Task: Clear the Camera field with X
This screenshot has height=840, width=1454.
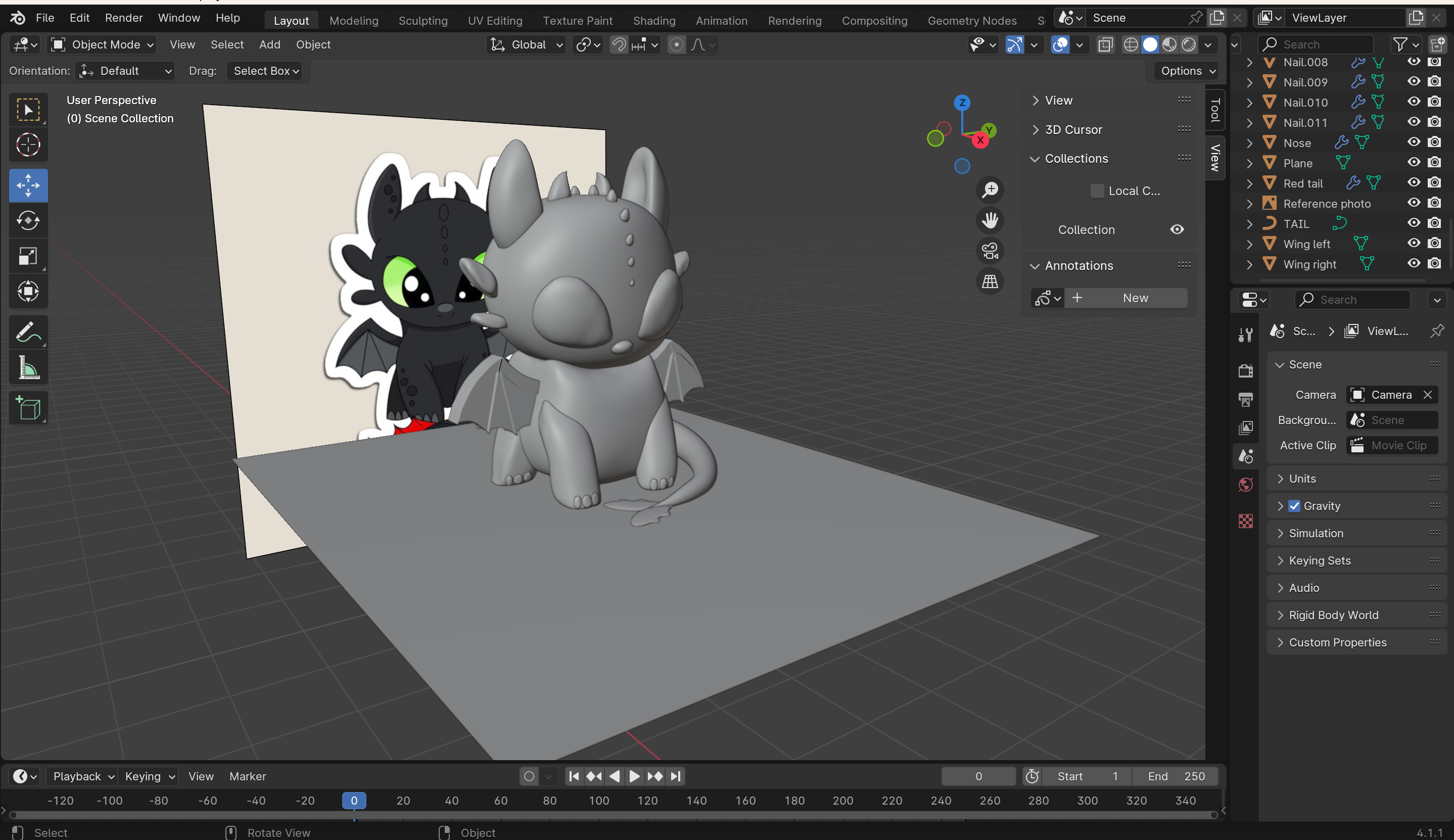Action: (x=1428, y=395)
